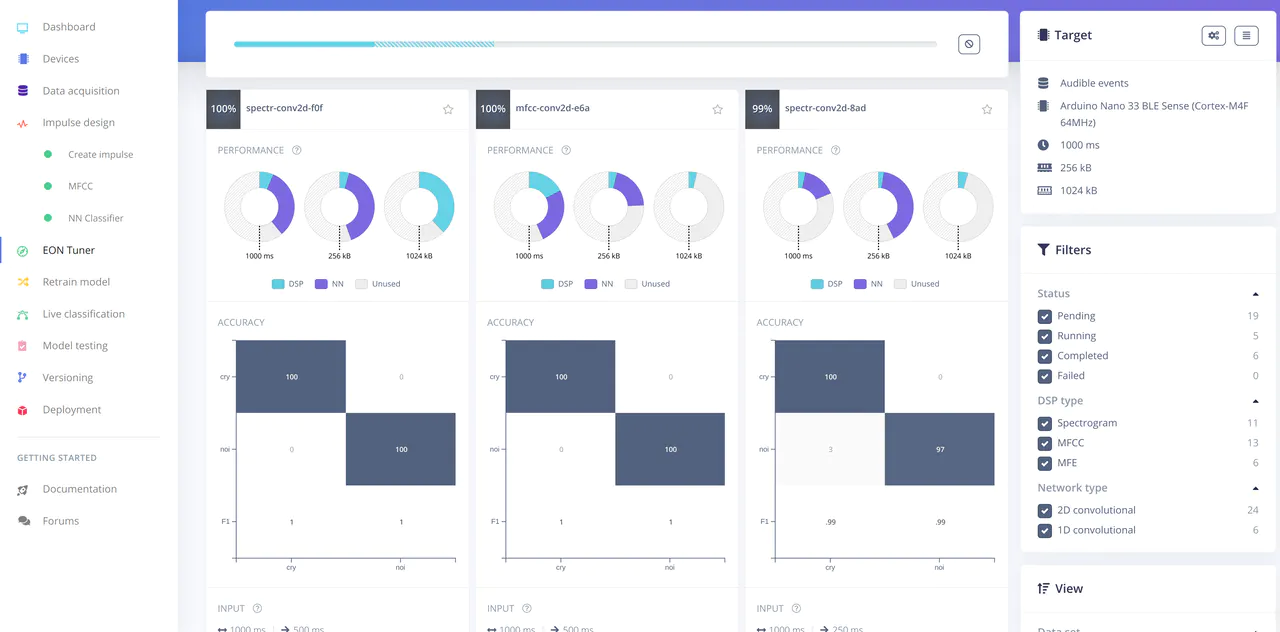Uncheck the MFE DSP filter
Image resolution: width=1280 pixels, height=632 pixels.
point(1045,463)
